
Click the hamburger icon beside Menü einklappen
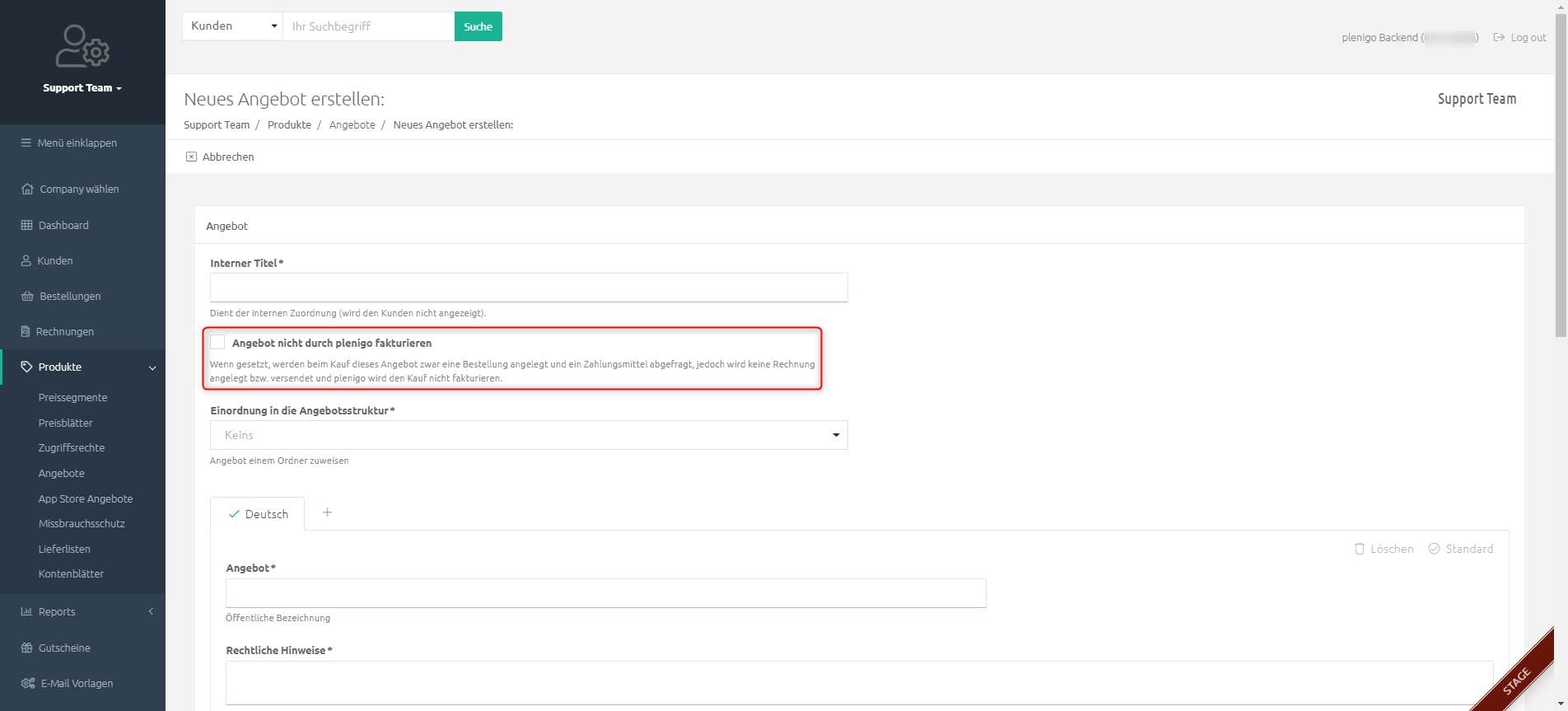point(26,143)
